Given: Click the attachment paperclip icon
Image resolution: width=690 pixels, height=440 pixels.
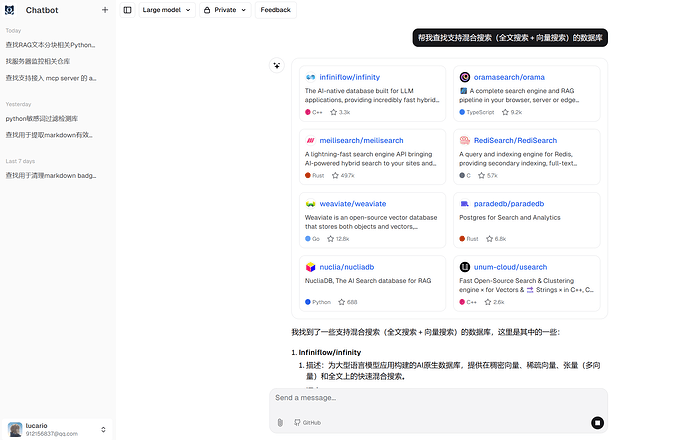Looking at the screenshot, I should (280, 423).
